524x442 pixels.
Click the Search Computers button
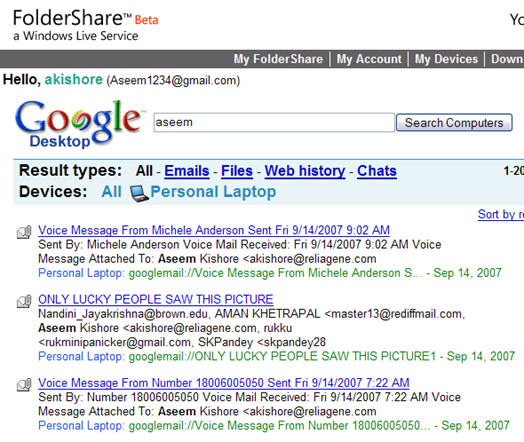click(x=454, y=123)
